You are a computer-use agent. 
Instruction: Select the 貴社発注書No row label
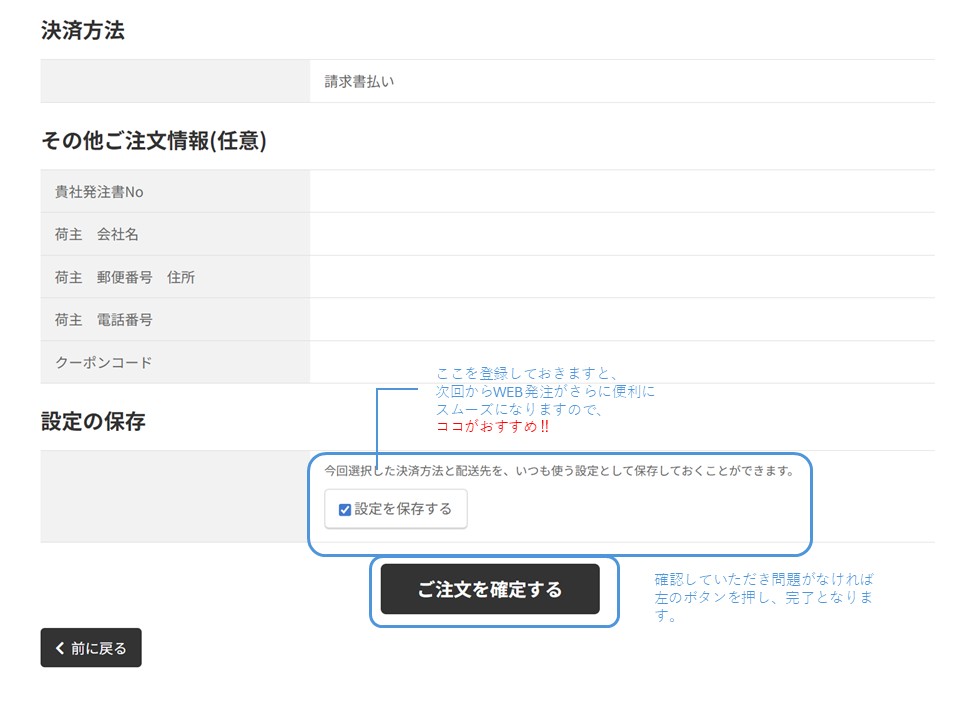point(99,192)
